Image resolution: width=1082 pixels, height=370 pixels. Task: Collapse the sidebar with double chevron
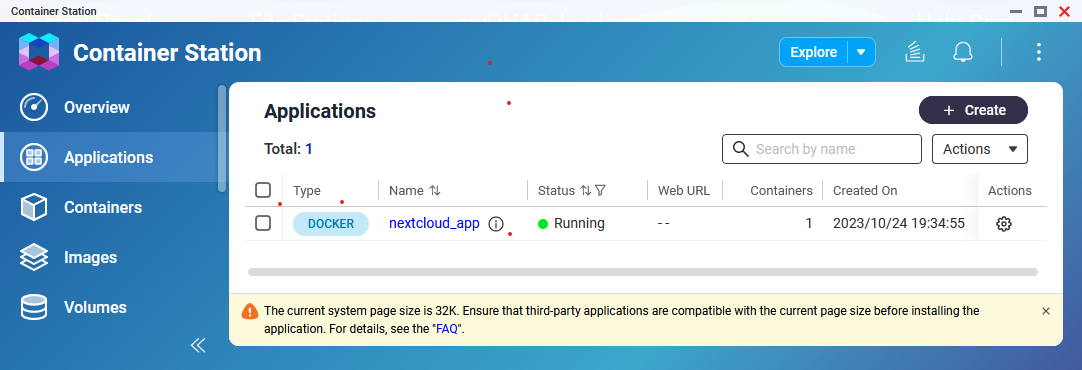tap(198, 345)
